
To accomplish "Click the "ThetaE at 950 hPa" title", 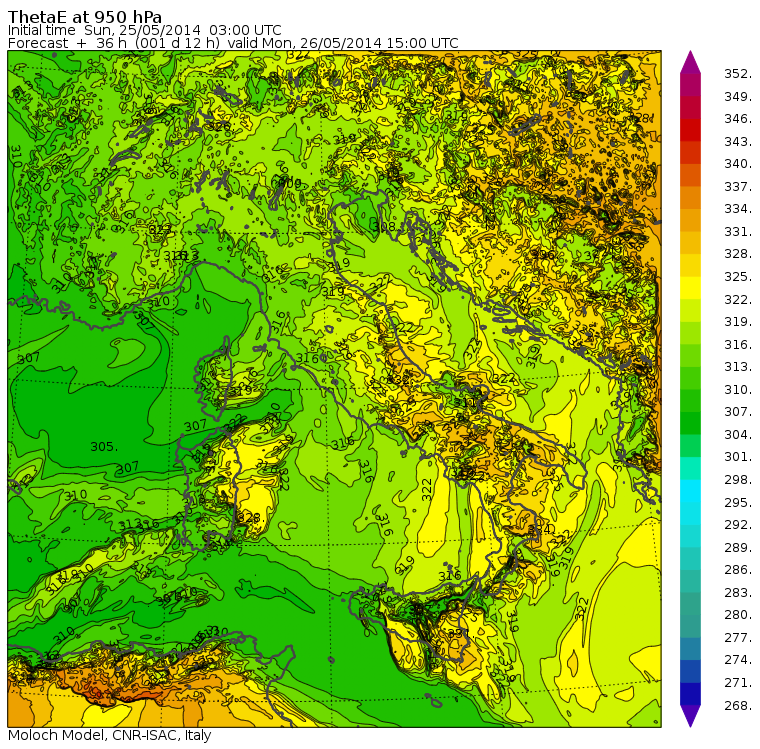I will pos(85,17).
